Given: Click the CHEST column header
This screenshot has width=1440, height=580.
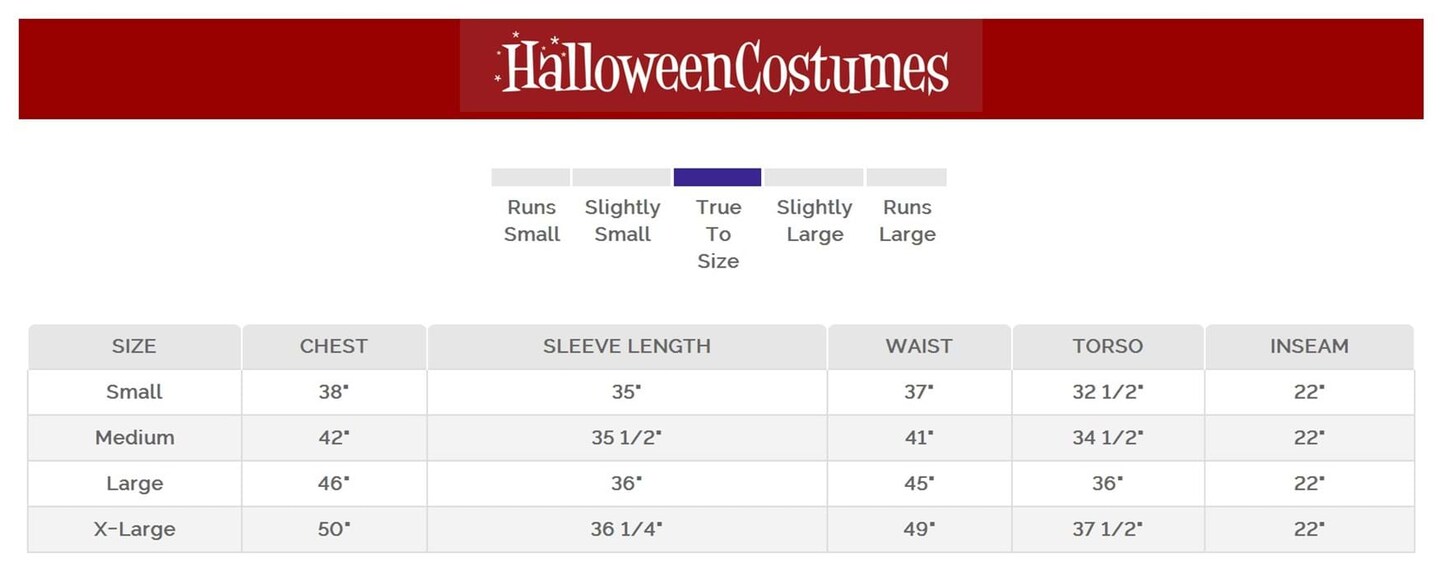Looking at the screenshot, I should point(334,346).
